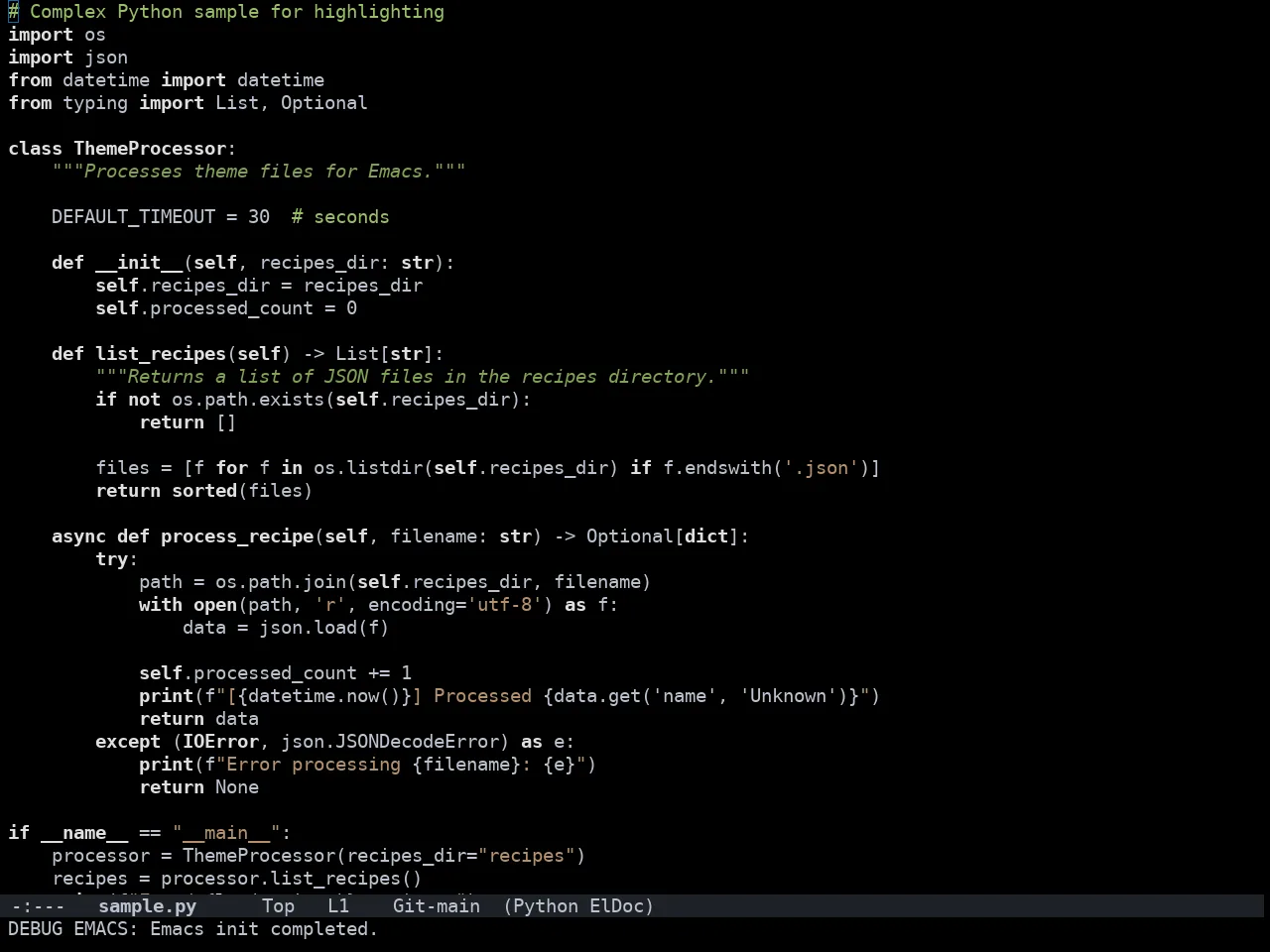Image resolution: width=1270 pixels, height=952 pixels.
Task: Click 'json.JSONDecodeError' in except clause
Action: (390, 742)
